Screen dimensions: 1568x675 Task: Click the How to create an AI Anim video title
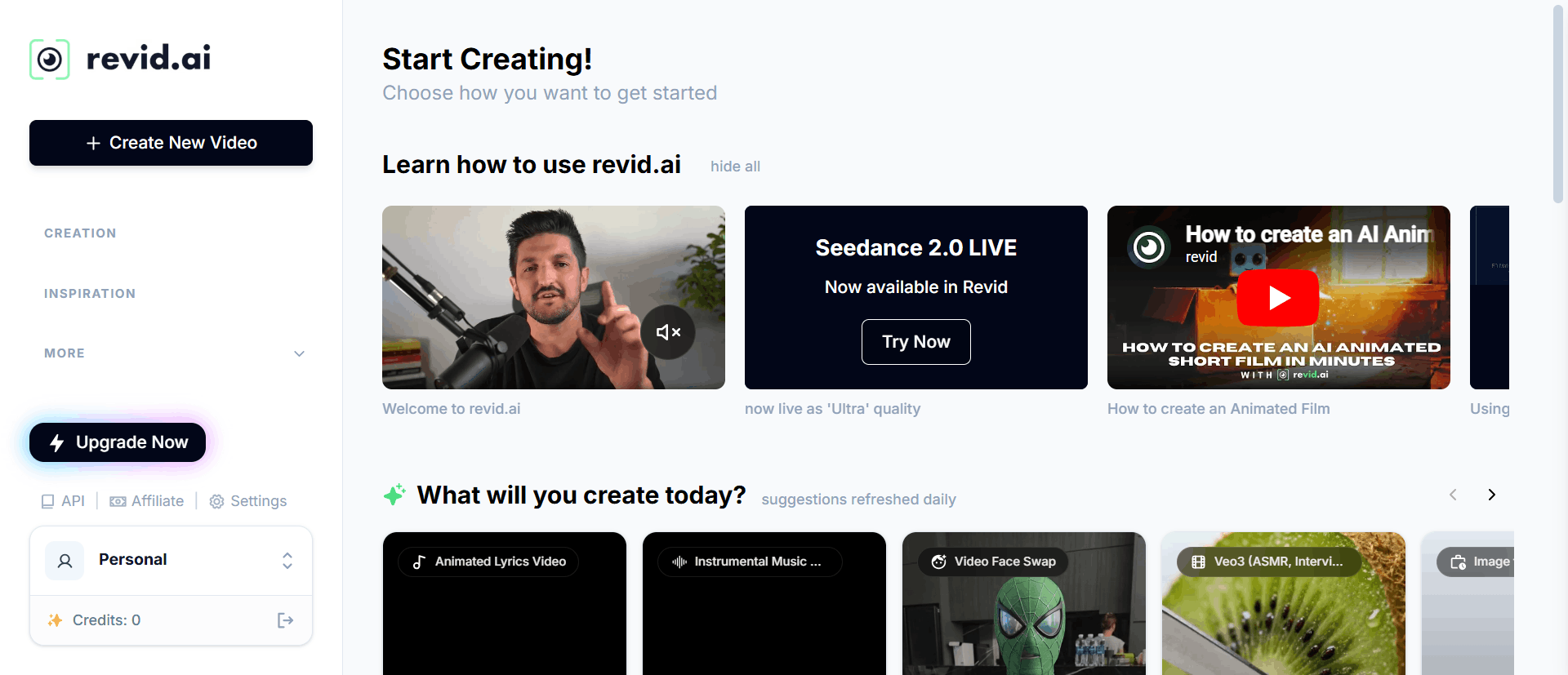click(1309, 234)
